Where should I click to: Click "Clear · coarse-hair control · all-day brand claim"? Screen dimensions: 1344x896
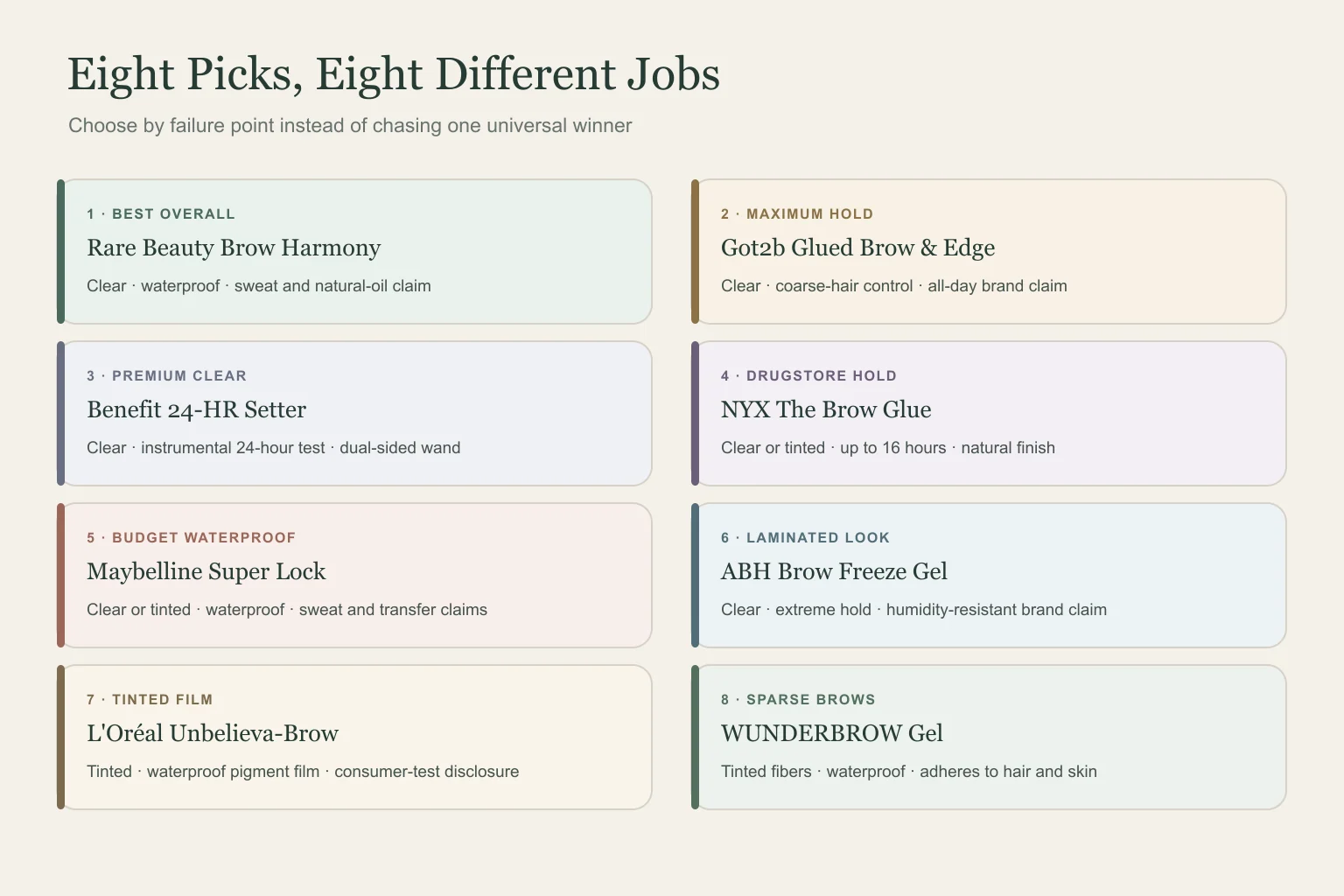coord(894,286)
